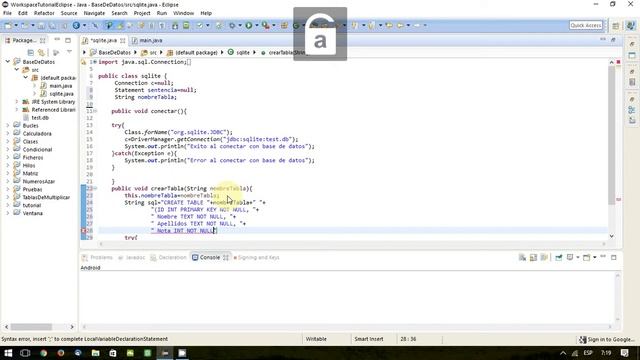This screenshot has width=640, height=360.
Task: Click Collapse All in Package Explorer
Action: pyautogui.click(x=31, y=52)
